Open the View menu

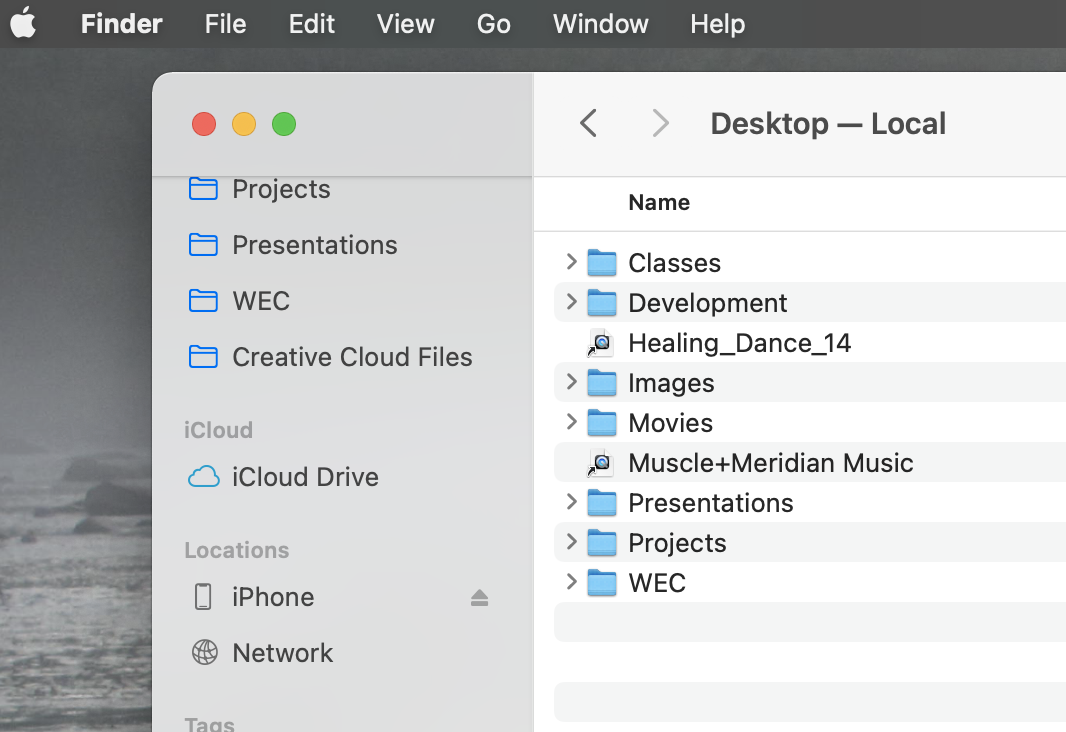(x=405, y=24)
